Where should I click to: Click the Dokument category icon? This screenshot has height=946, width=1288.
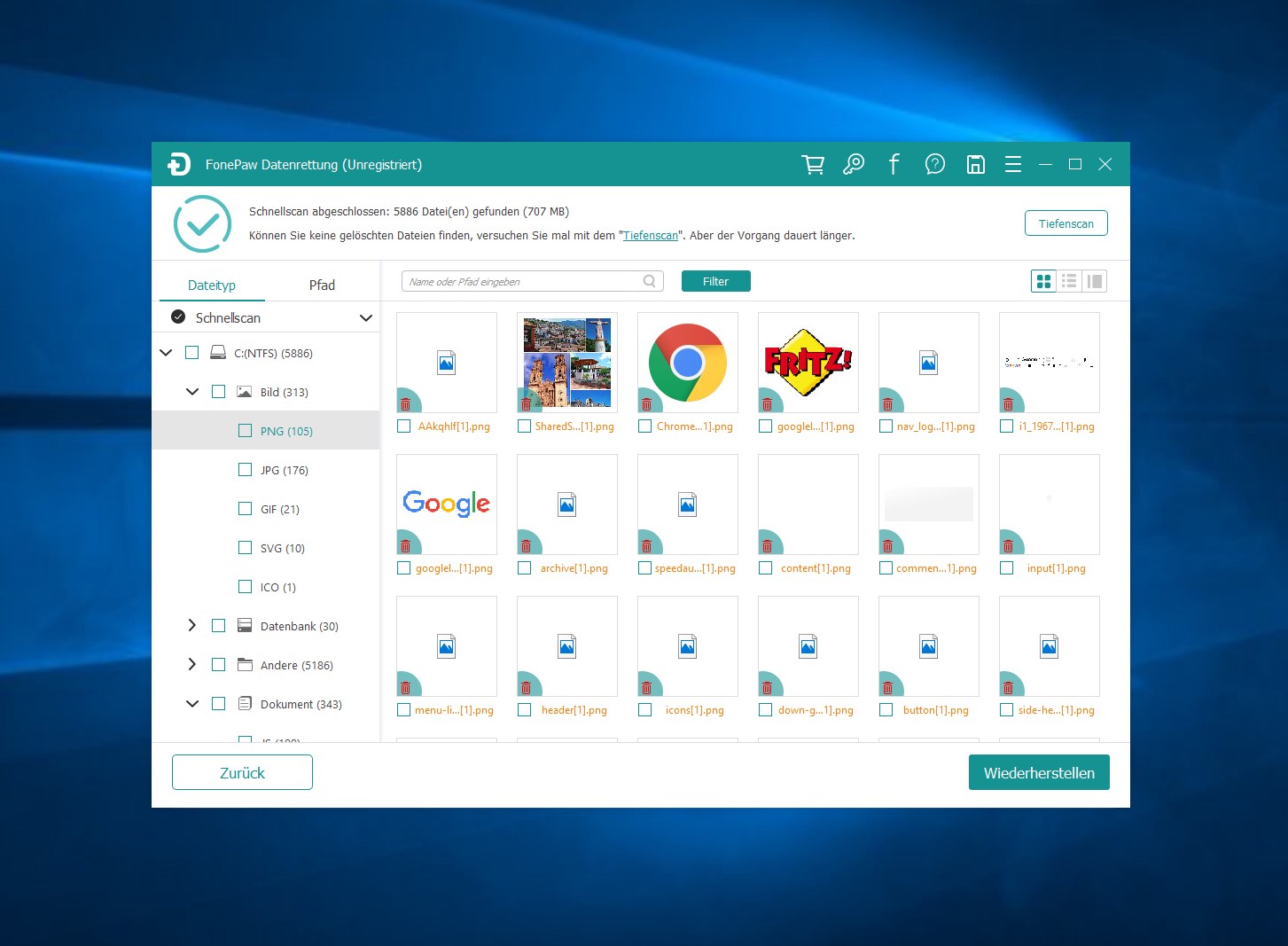coord(245,704)
